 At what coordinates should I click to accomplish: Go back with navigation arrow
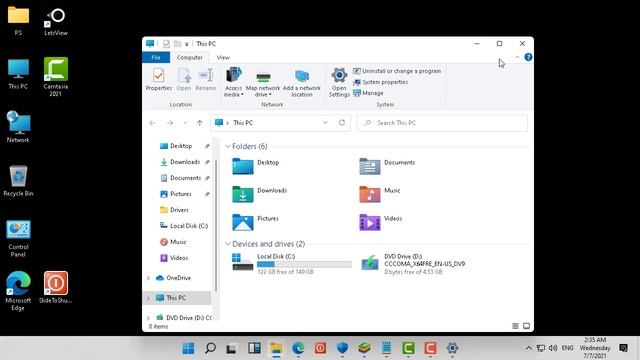[152, 123]
